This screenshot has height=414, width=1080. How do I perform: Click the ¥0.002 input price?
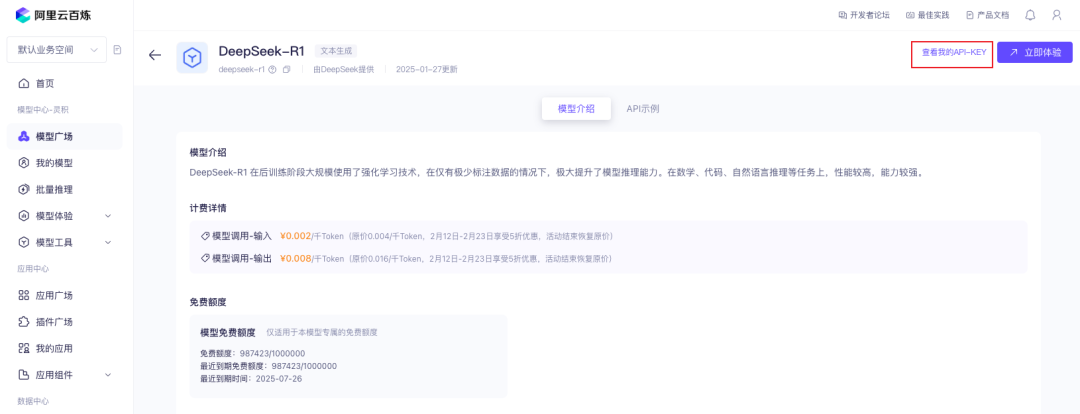(x=295, y=236)
